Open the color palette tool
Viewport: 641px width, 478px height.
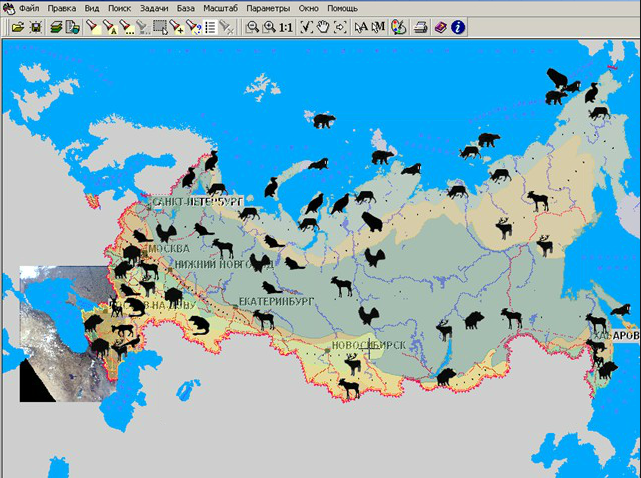tap(399, 28)
